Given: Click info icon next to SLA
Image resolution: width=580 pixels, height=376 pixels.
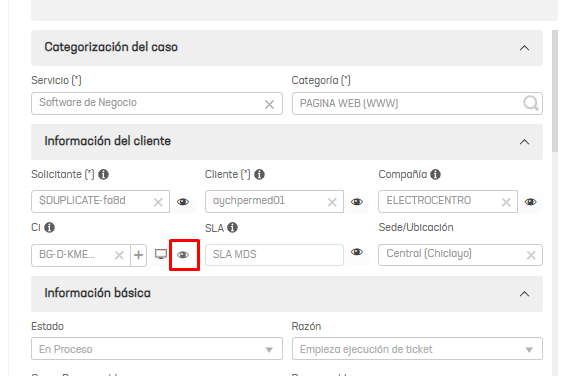Looking at the screenshot, I should click(232, 227).
